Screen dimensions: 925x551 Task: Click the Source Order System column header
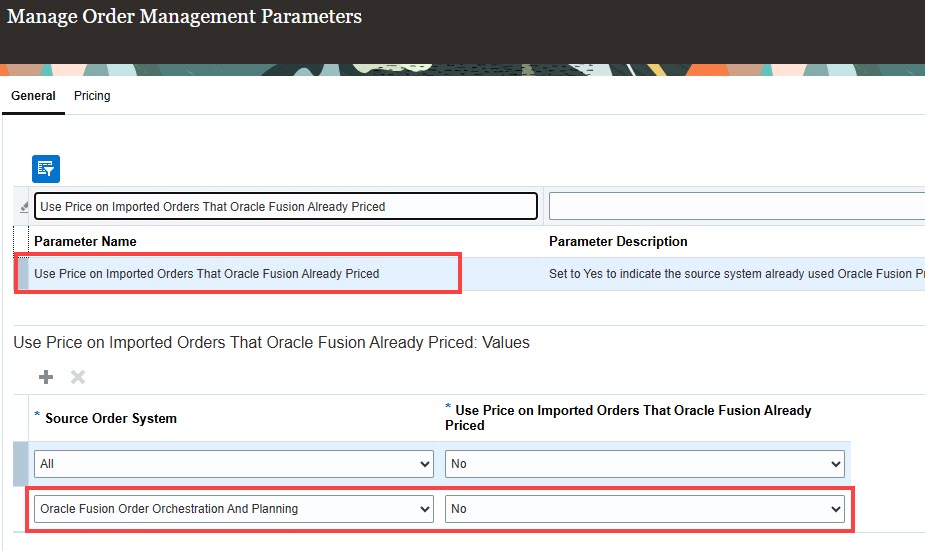[111, 418]
